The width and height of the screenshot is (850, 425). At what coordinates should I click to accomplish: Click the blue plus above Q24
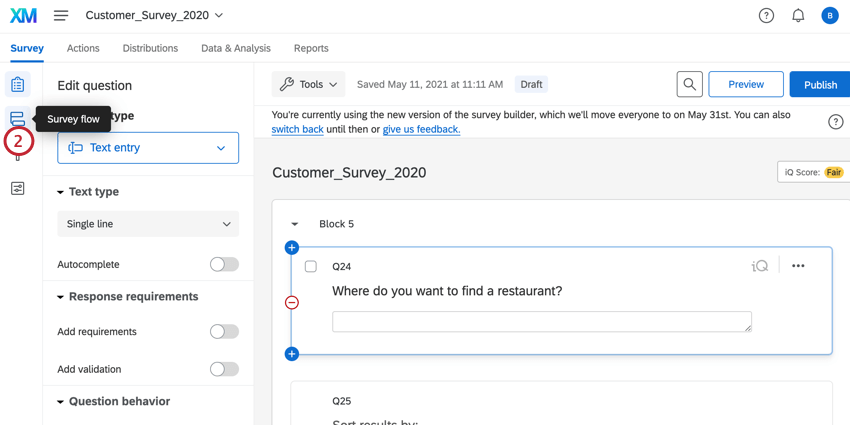(292, 247)
